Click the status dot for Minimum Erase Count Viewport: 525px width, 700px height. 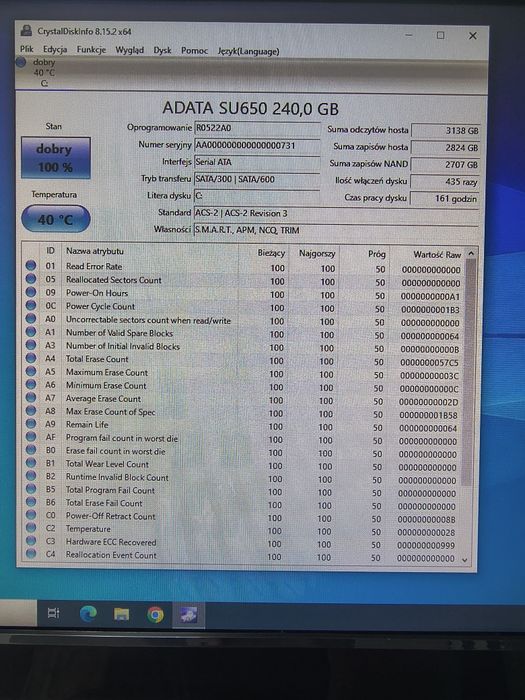coord(31,384)
